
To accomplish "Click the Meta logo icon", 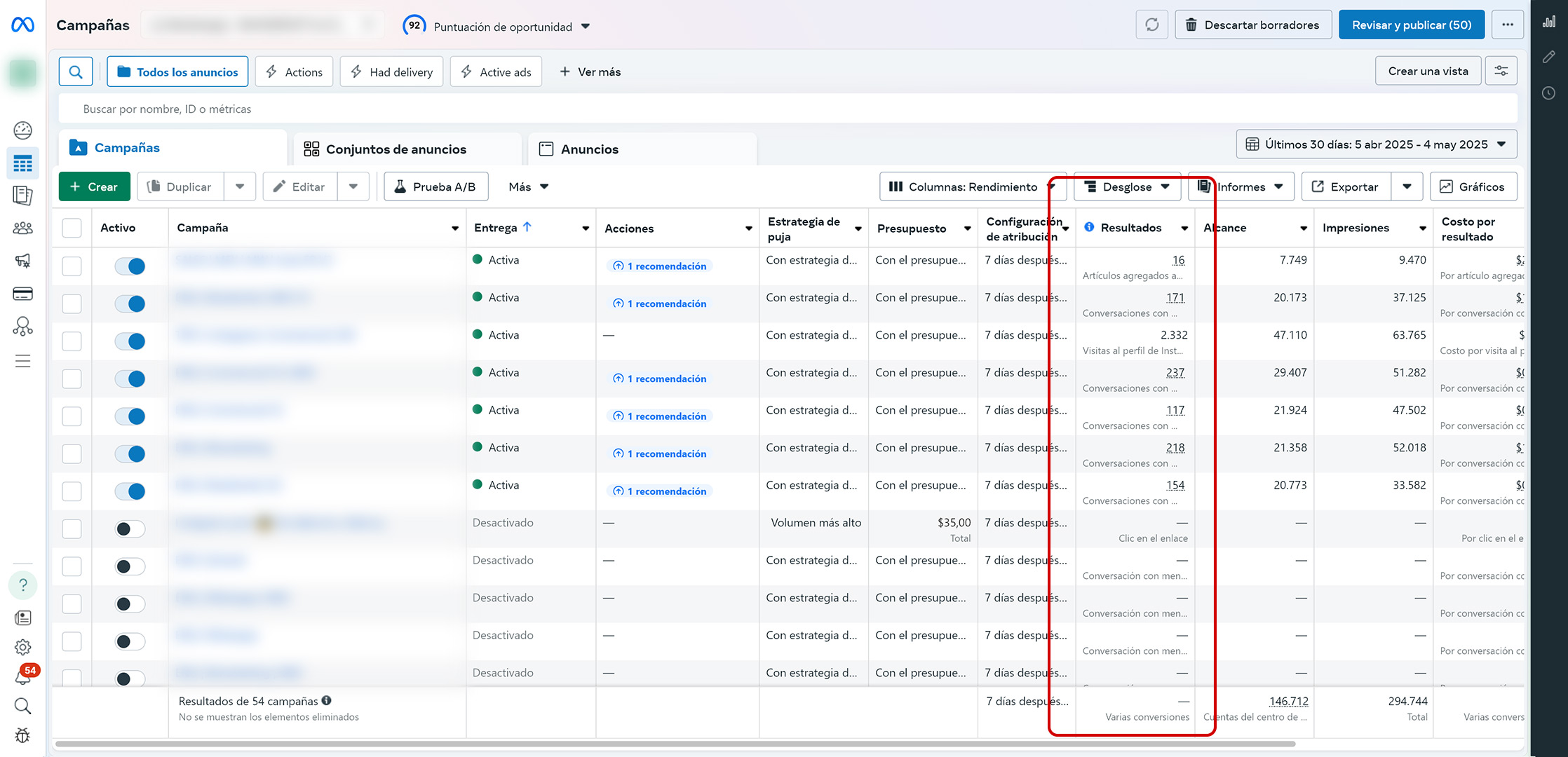I will click(22, 25).
